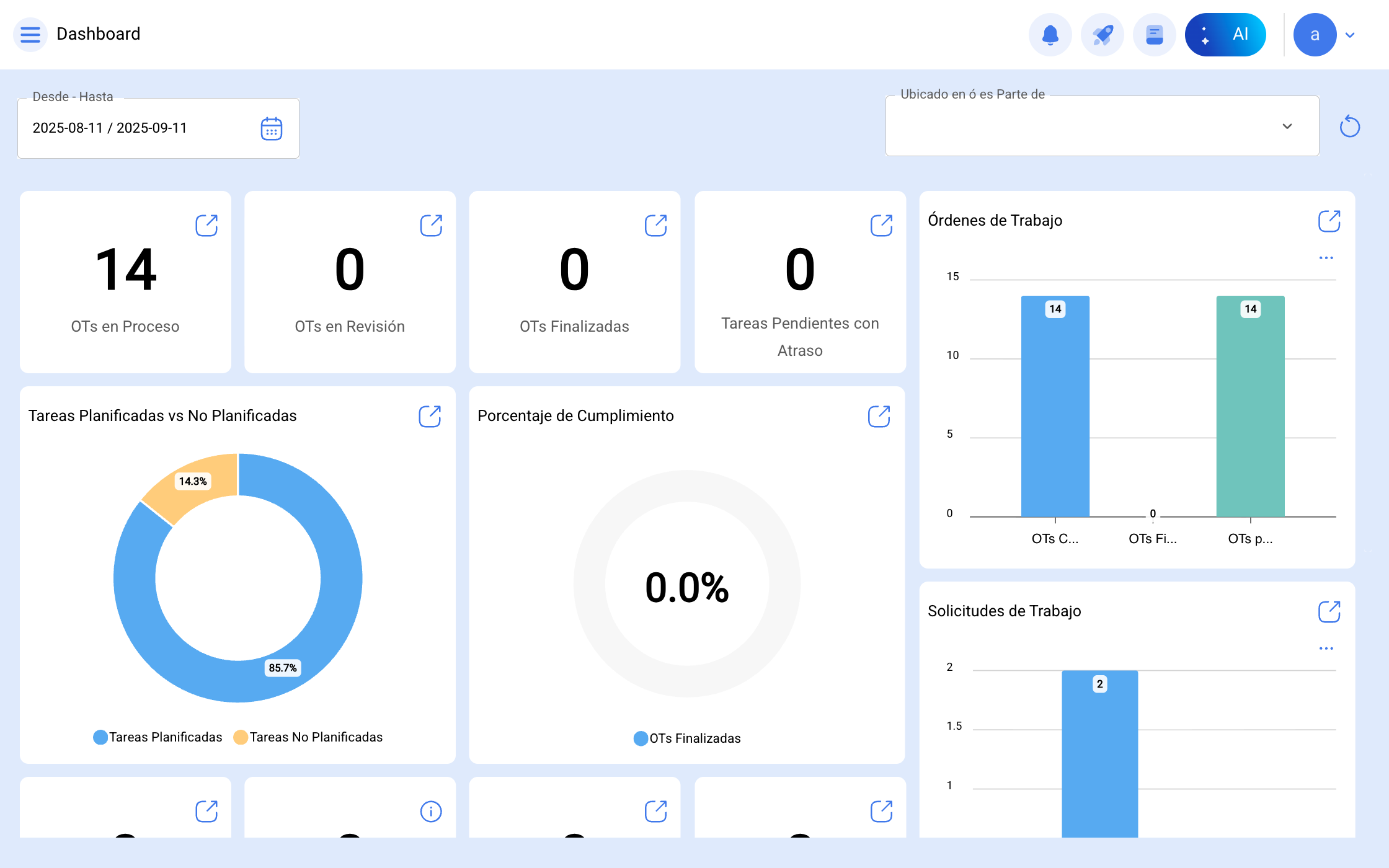This screenshot has width=1389, height=868.
Task: Open OTs en Revisión card external link
Action: 431,225
